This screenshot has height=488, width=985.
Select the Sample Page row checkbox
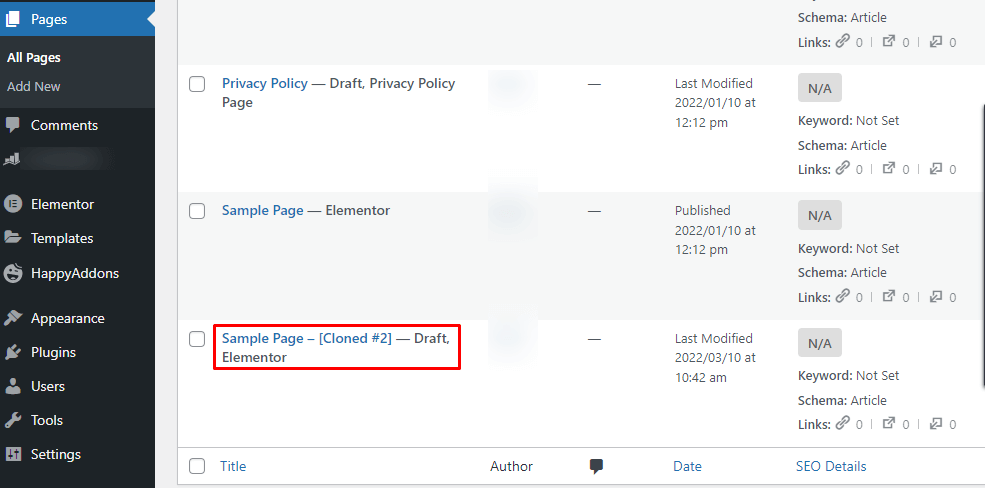click(197, 211)
